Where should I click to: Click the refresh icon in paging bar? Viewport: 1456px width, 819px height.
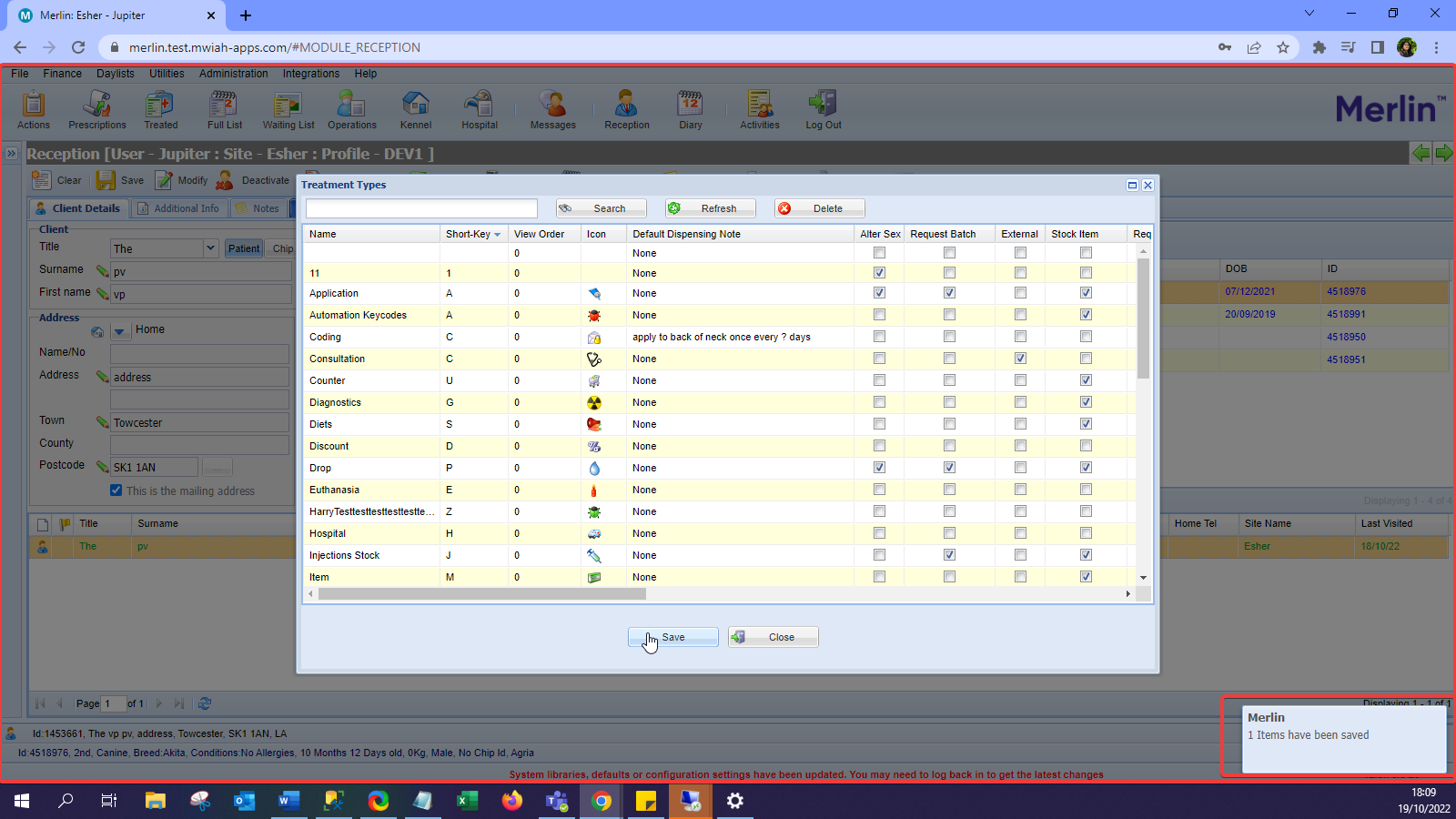click(205, 703)
